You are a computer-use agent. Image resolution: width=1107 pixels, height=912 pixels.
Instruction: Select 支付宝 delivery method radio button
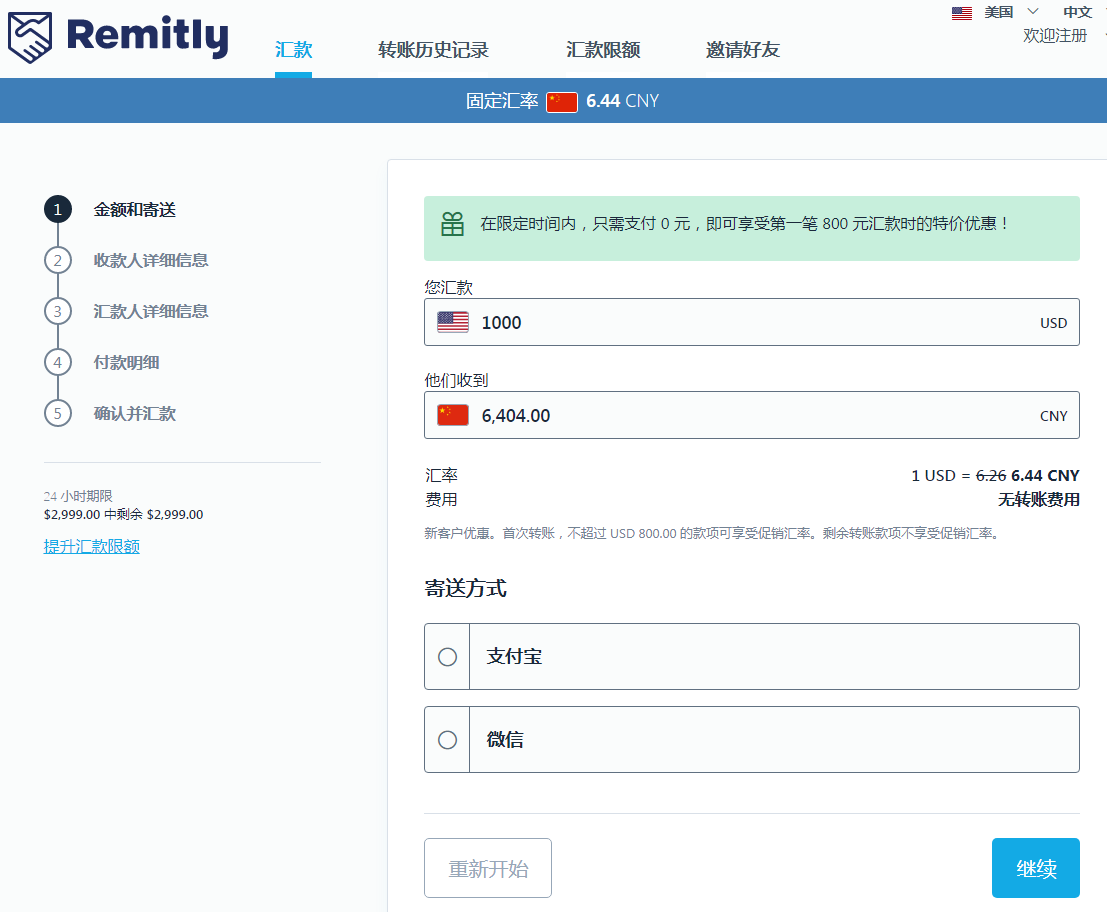448,657
